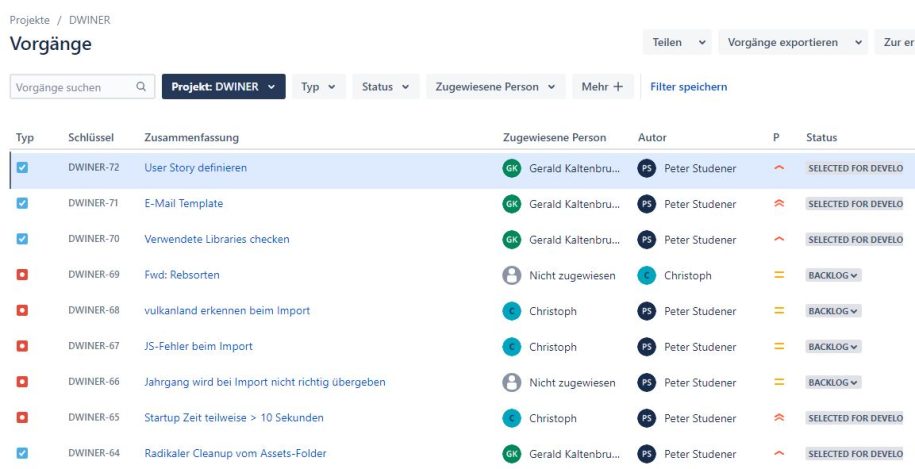The width and height of the screenshot is (915, 469).
Task: Click Gerald Kaltenbrunner's avatar on DWINER-72
Action: coord(512,168)
